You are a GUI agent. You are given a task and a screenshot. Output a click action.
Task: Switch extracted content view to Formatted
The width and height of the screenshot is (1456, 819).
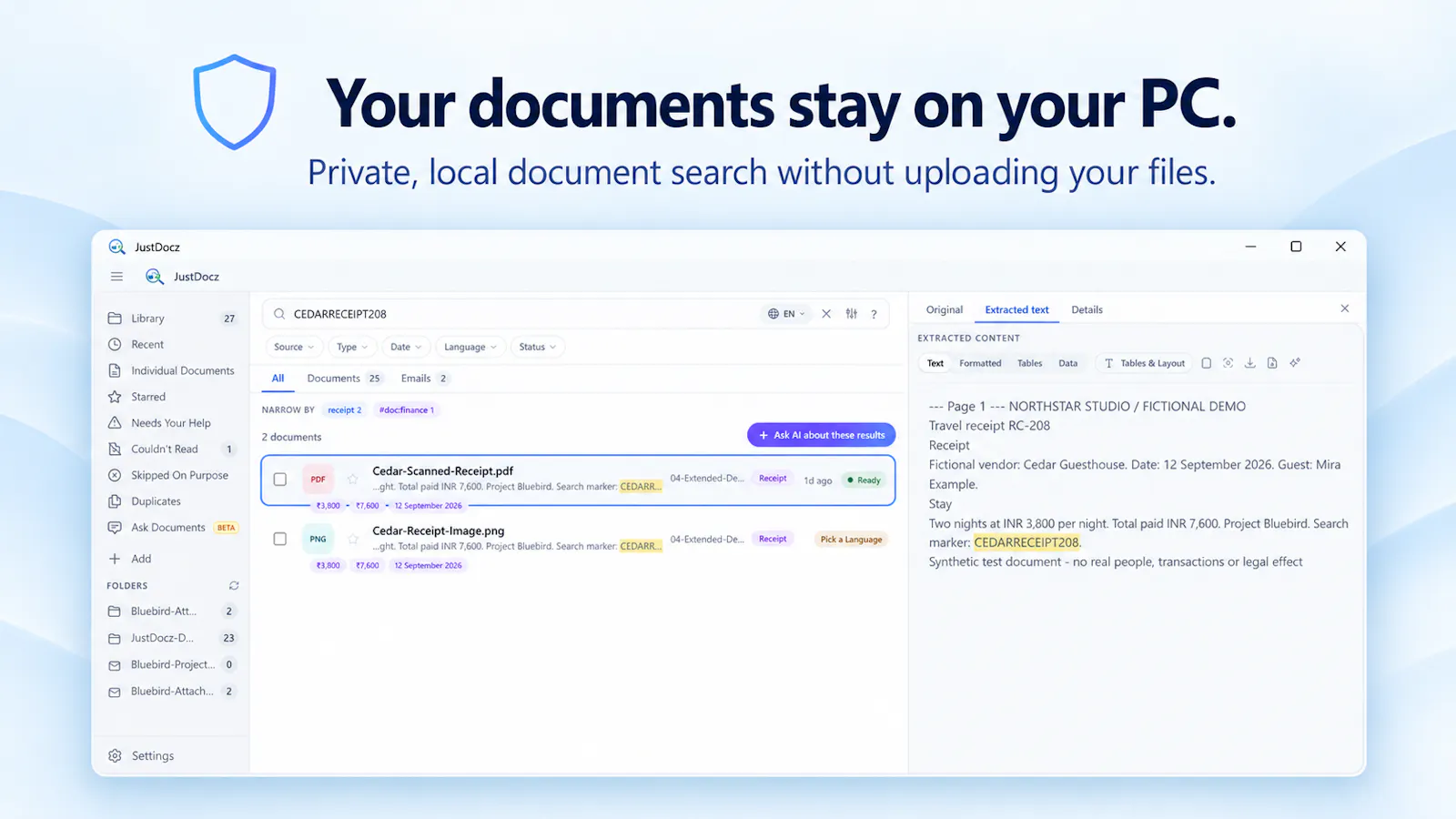980,363
